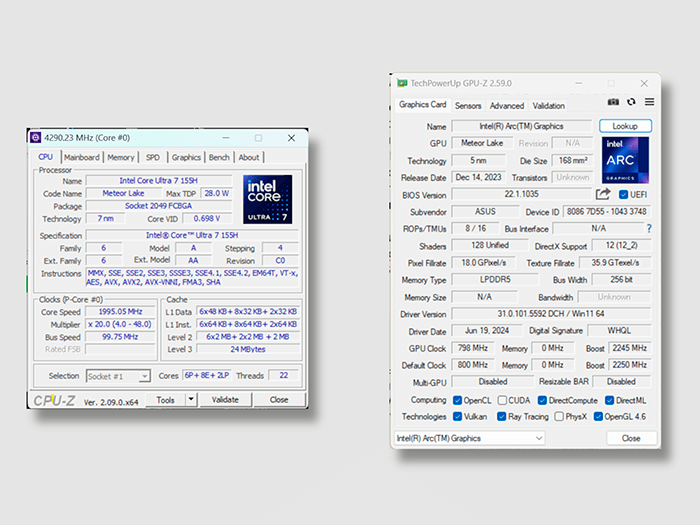This screenshot has width=700, height=525.
Task: Click the GPU Clock value 798 MHz
Action: coord(473,348)
